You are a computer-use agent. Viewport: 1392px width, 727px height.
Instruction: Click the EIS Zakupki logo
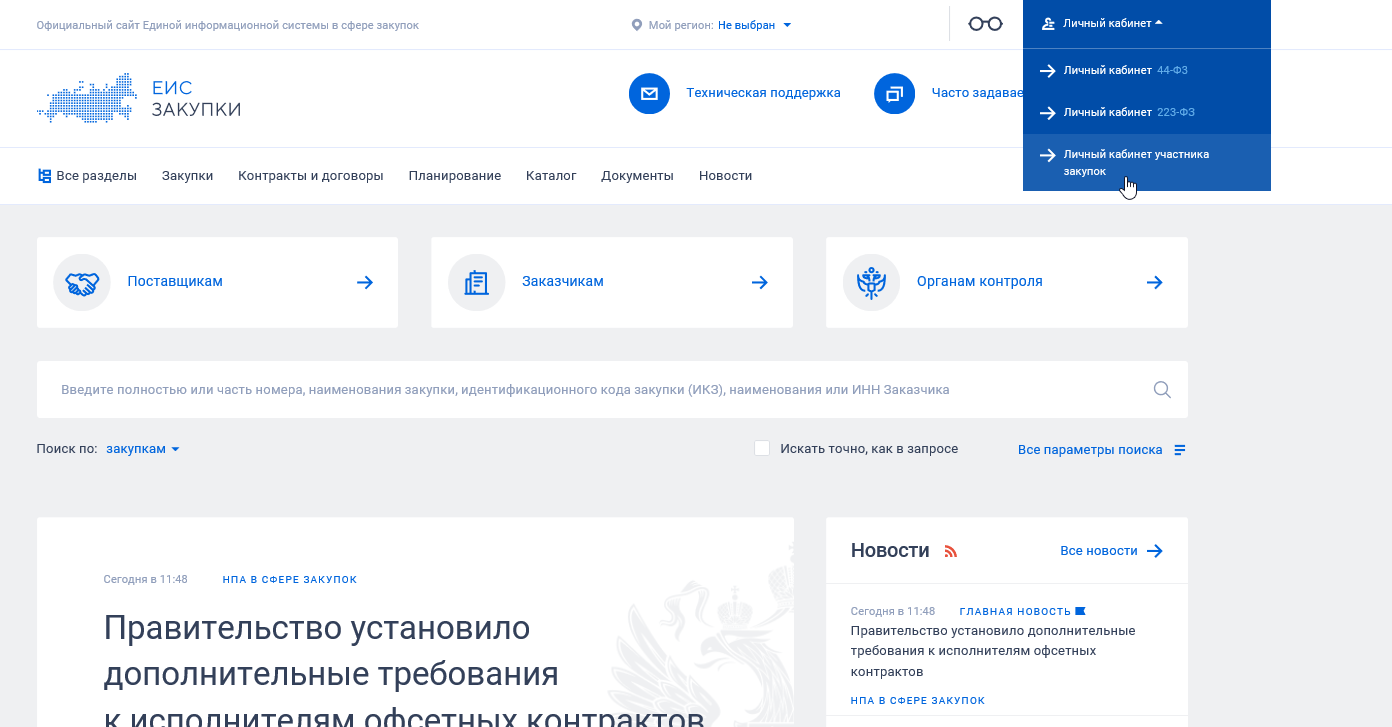click(x=139, y=97)
